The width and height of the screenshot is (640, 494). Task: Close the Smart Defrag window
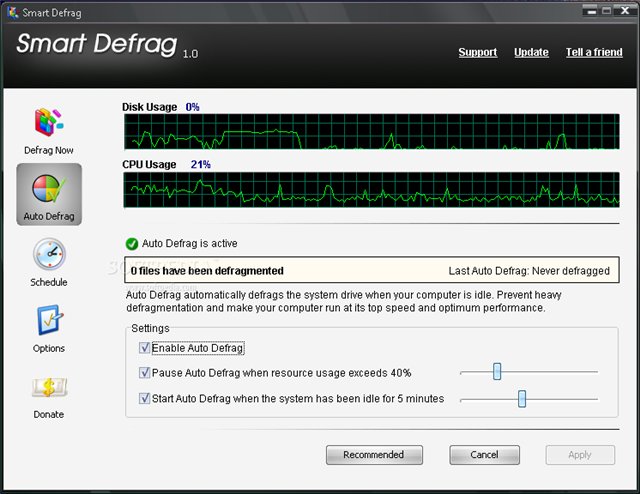click(x=625, y=11)
